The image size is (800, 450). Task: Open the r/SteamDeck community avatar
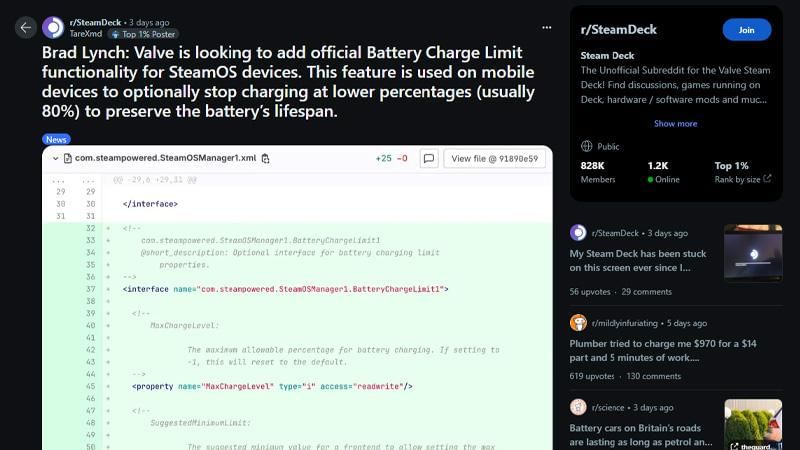click(x=53, y=28)
